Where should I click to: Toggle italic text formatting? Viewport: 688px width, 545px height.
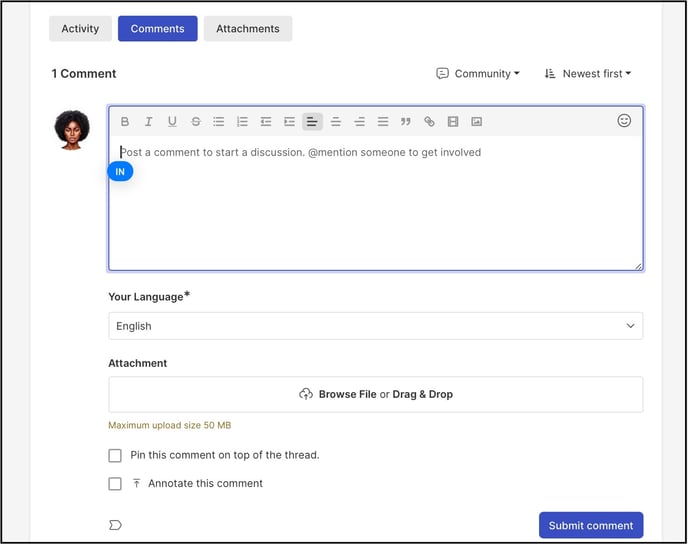[x=148, y=122]
